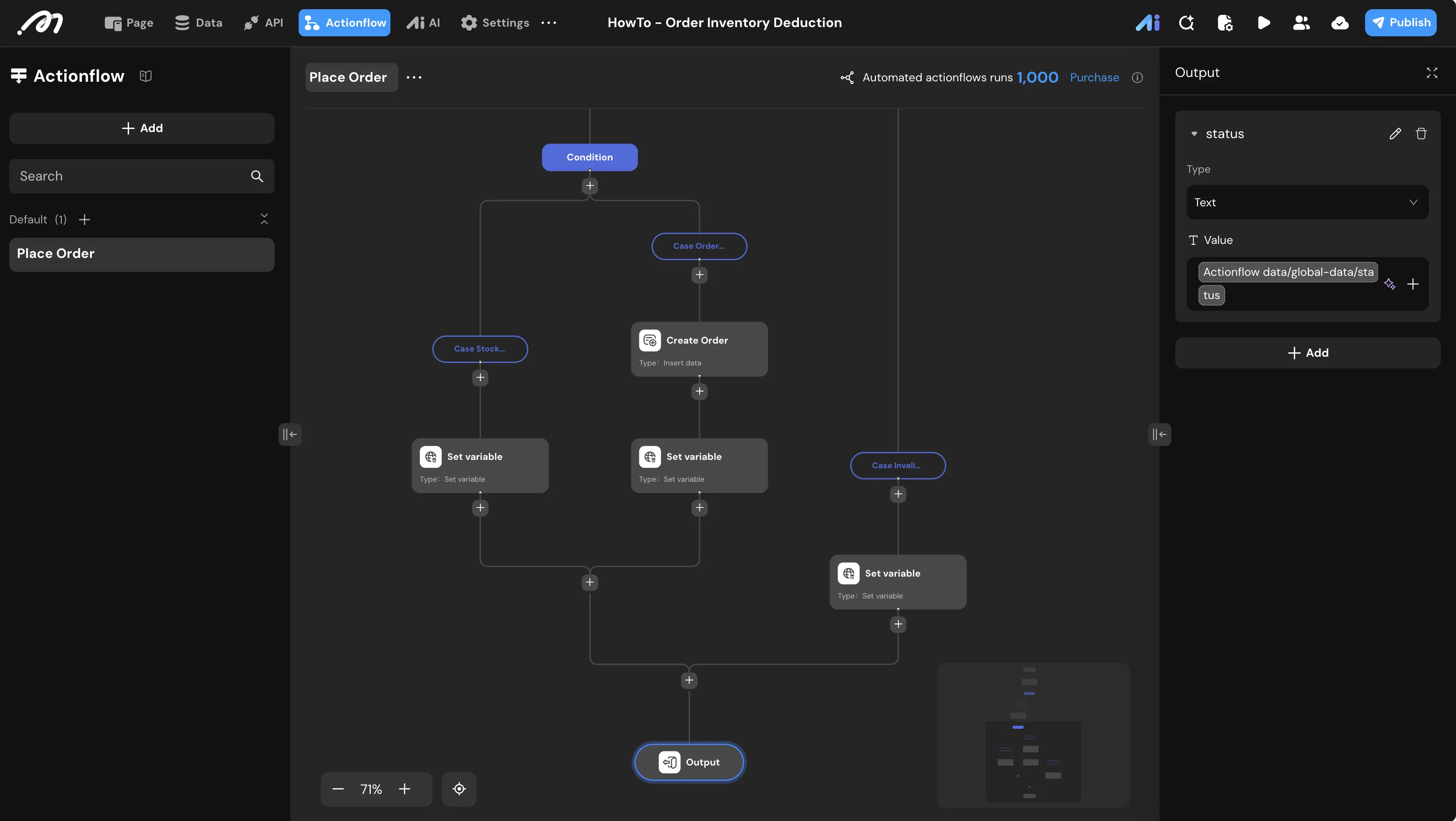Viewport: 1456px width, 821px height.
Task: Collapse the Default group list
Action: [x=264, y=219]
